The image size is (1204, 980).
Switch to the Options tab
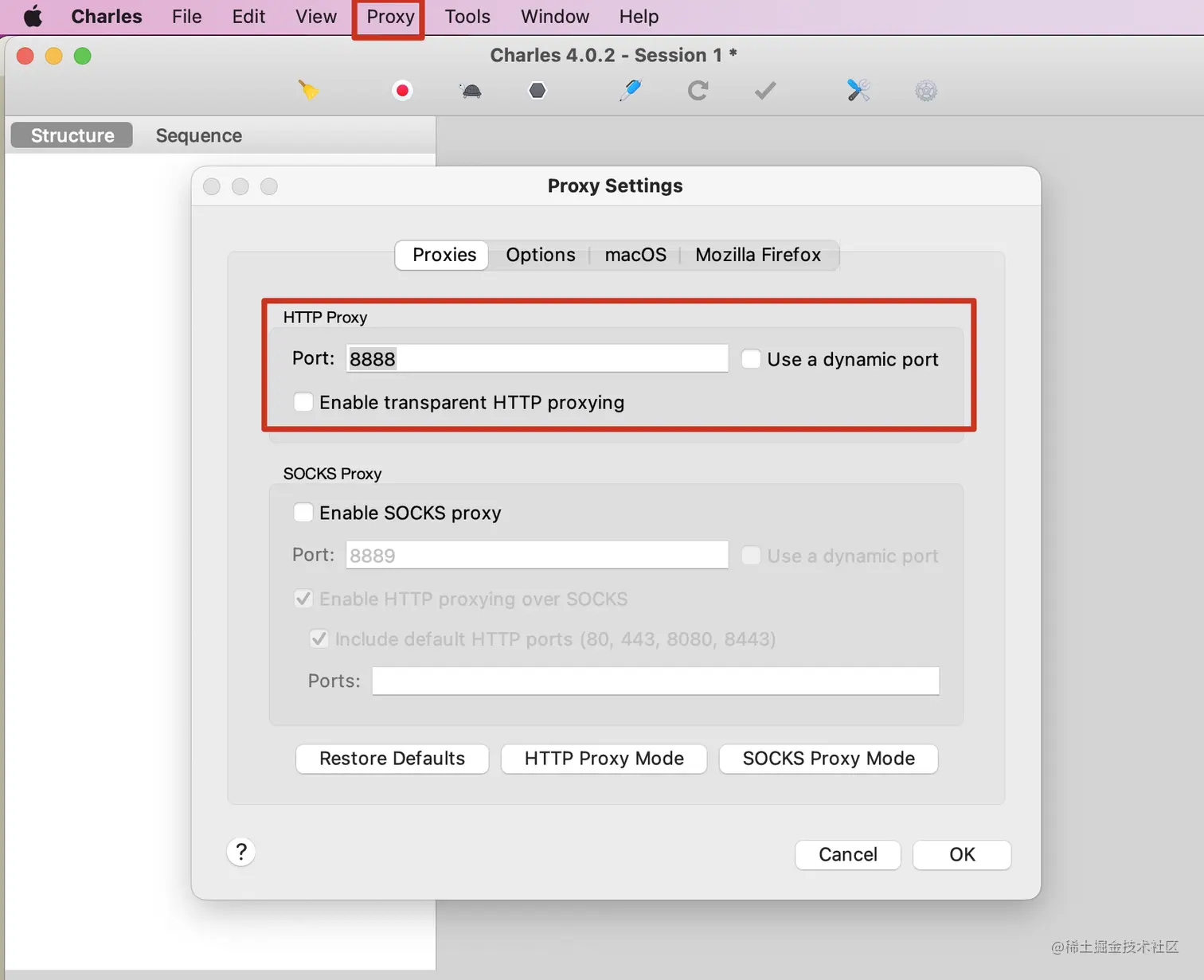541,255
